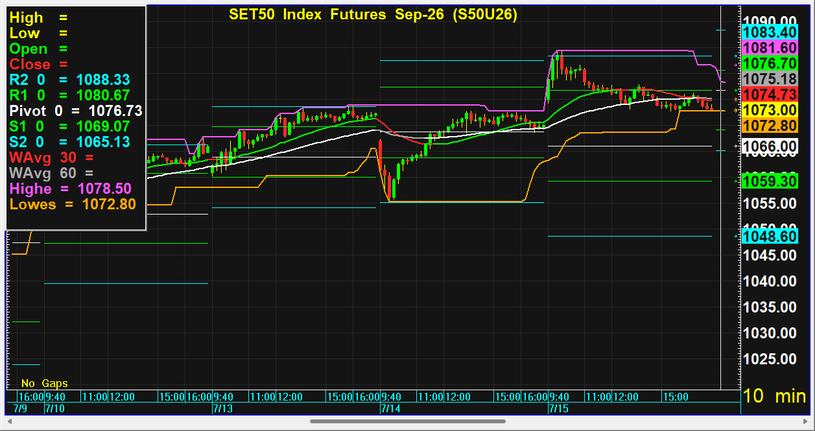Click the Low legend row
This screenshot has width=815, height=431.
point(39,33)
